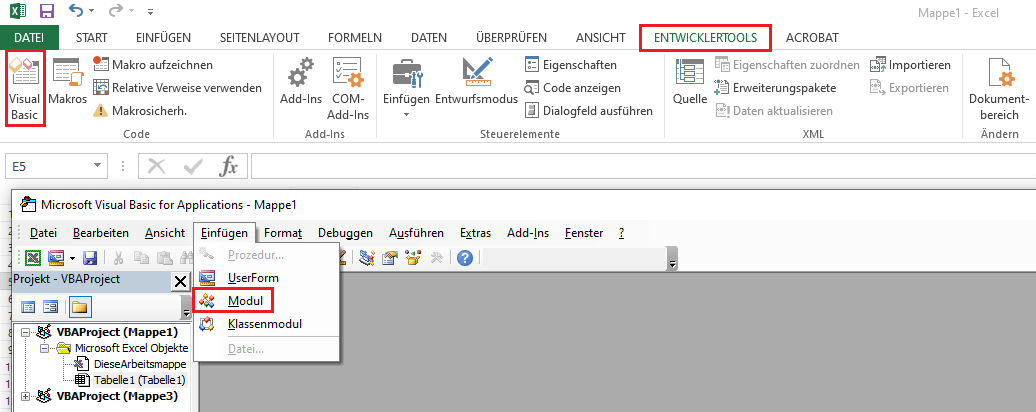Open the COM-Add-Ins dialog
Viewport: 1036px width, 412px height.
pos(348,88)
